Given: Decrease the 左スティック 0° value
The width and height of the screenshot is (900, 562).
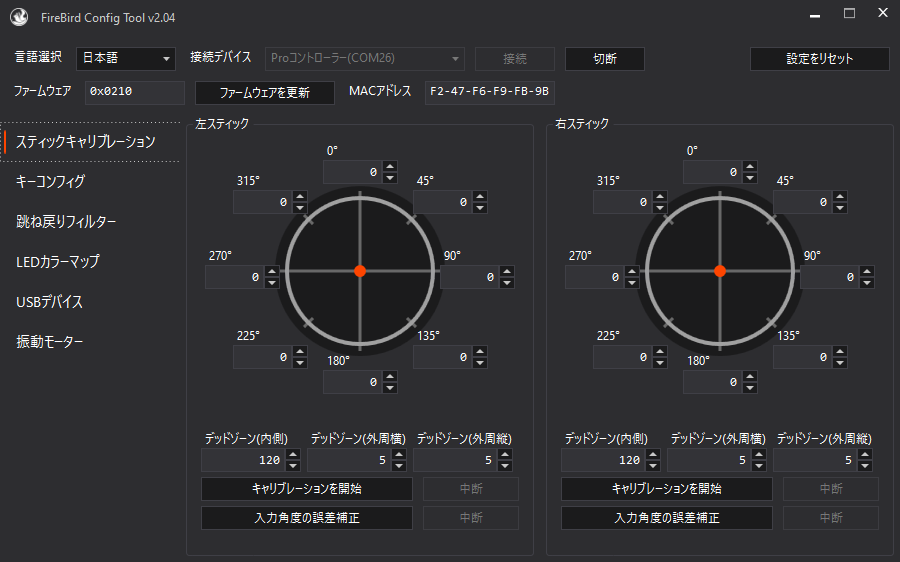Looking at the screenshot, I should 390,178.
